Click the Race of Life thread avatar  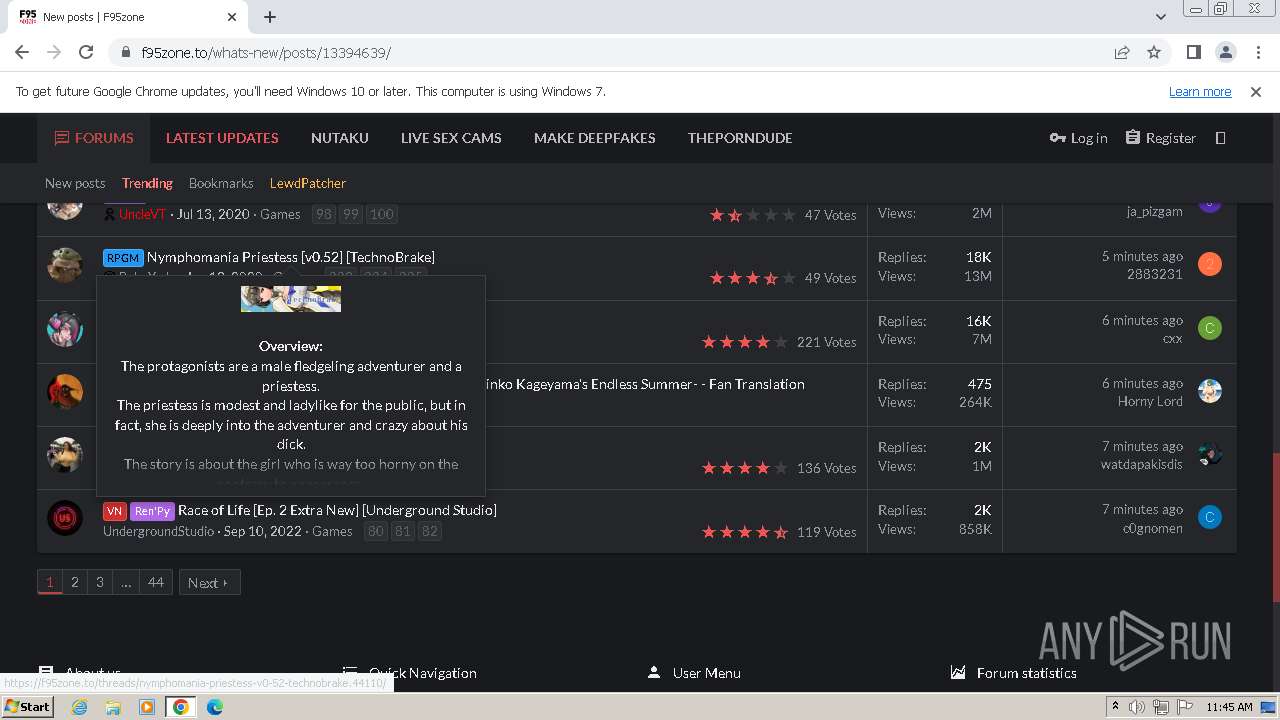pos(65,517)
